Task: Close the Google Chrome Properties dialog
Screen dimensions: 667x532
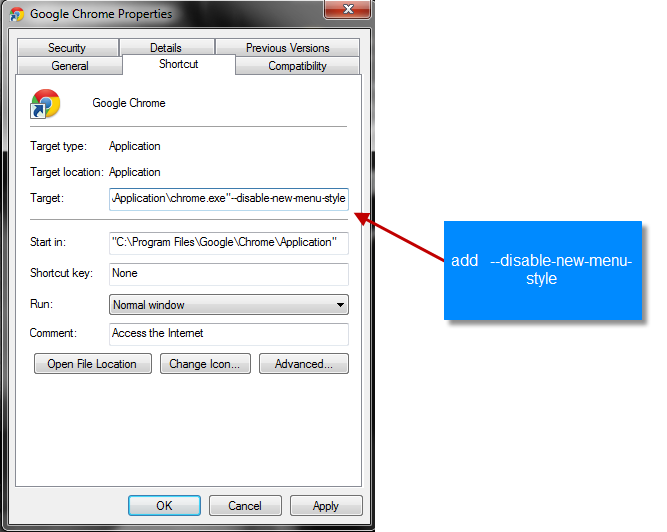Action: 348,9
